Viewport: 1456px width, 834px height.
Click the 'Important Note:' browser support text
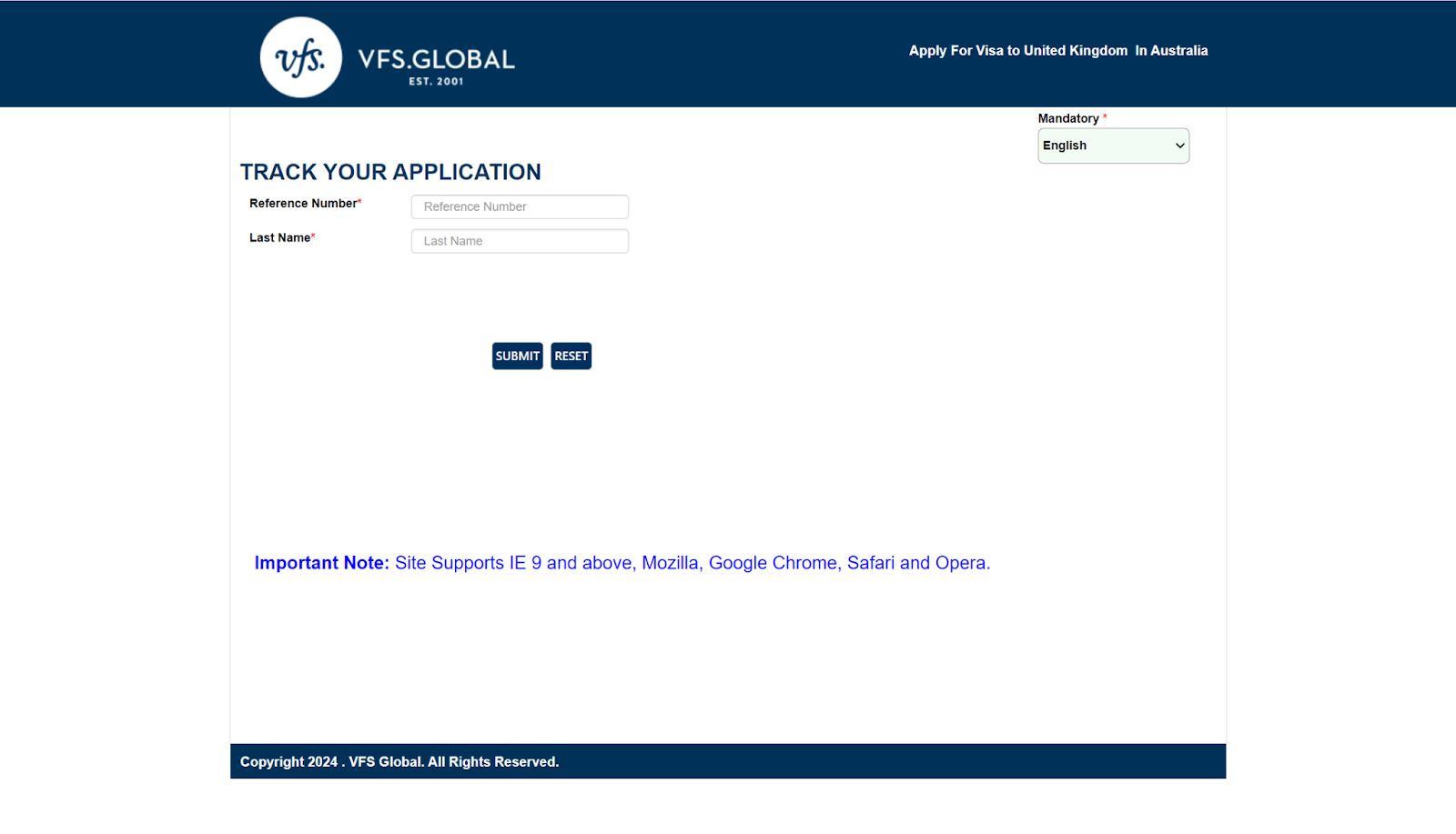pyautogui.click(x=622, y=563)
